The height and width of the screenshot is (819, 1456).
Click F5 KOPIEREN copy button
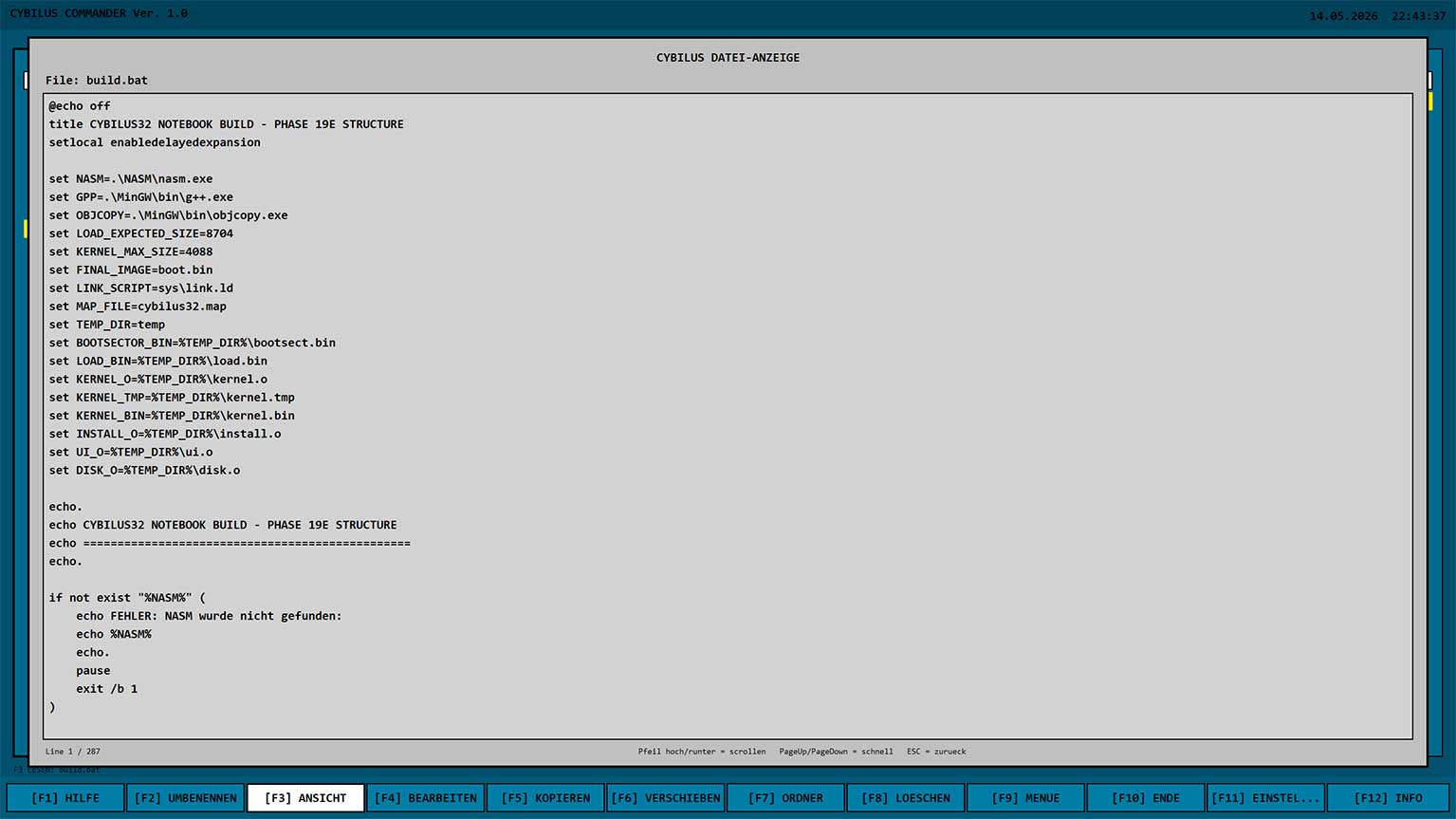tap(545, 798)
